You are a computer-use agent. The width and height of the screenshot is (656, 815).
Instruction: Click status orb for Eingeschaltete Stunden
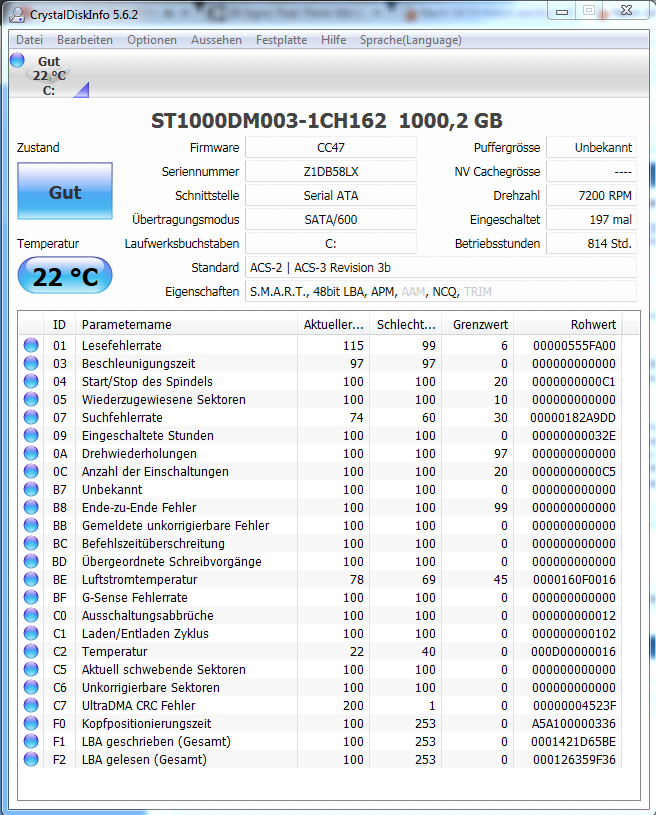[31, 435]
